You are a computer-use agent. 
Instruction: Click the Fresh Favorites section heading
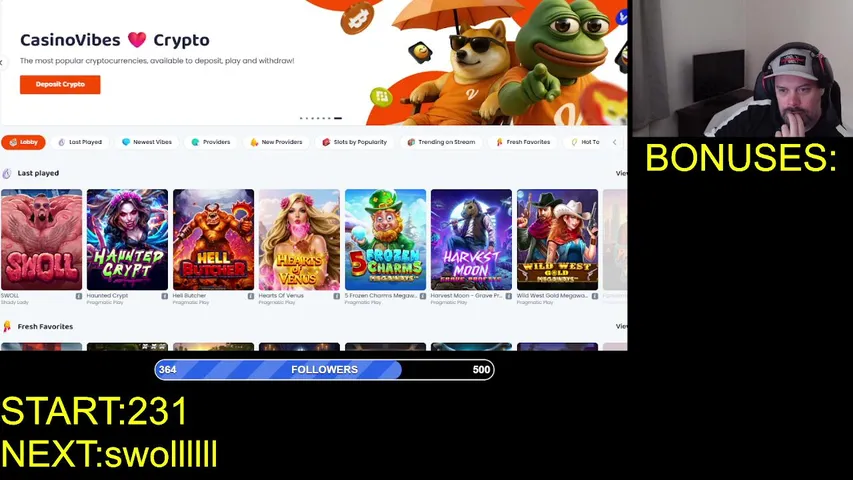tap(45, 327)
